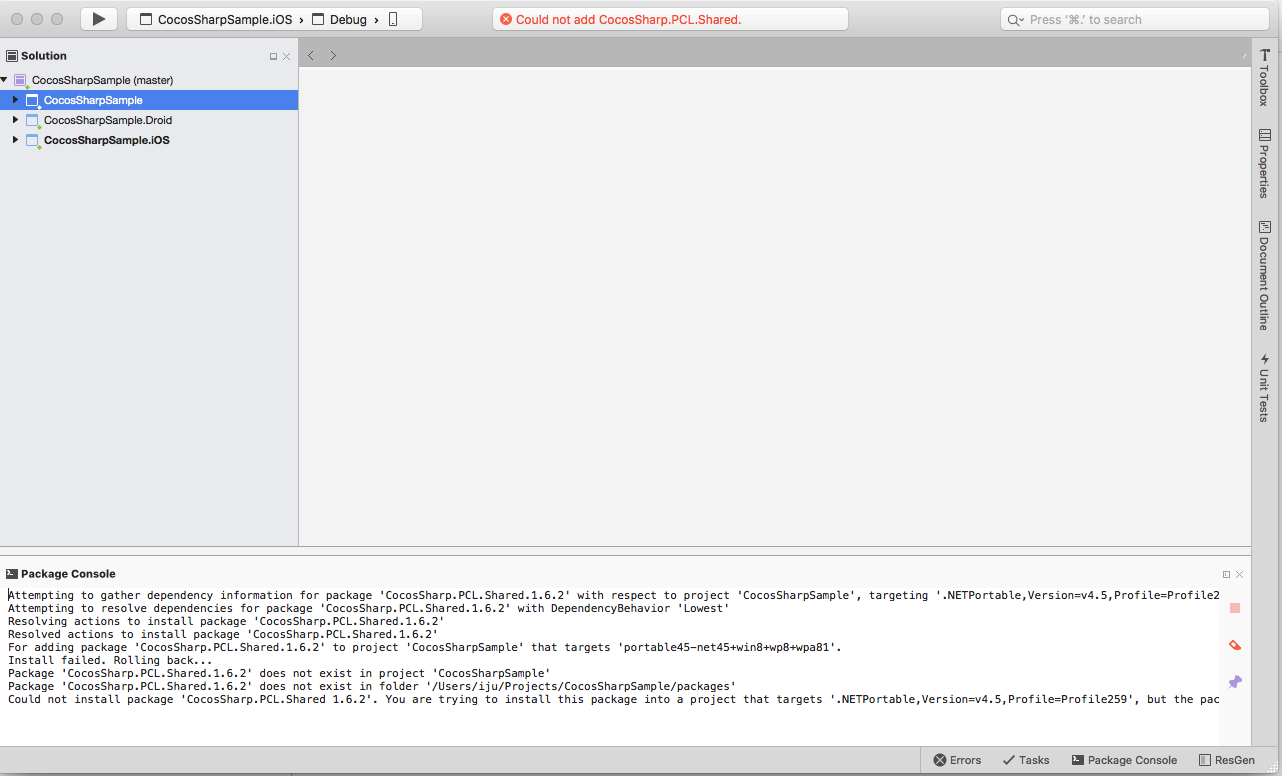Image resolution: width=1282 pixels, height=776 pixels.
Task: Click the 'Install failed. Rolling back...' console line
Action: tap(110, 660)
